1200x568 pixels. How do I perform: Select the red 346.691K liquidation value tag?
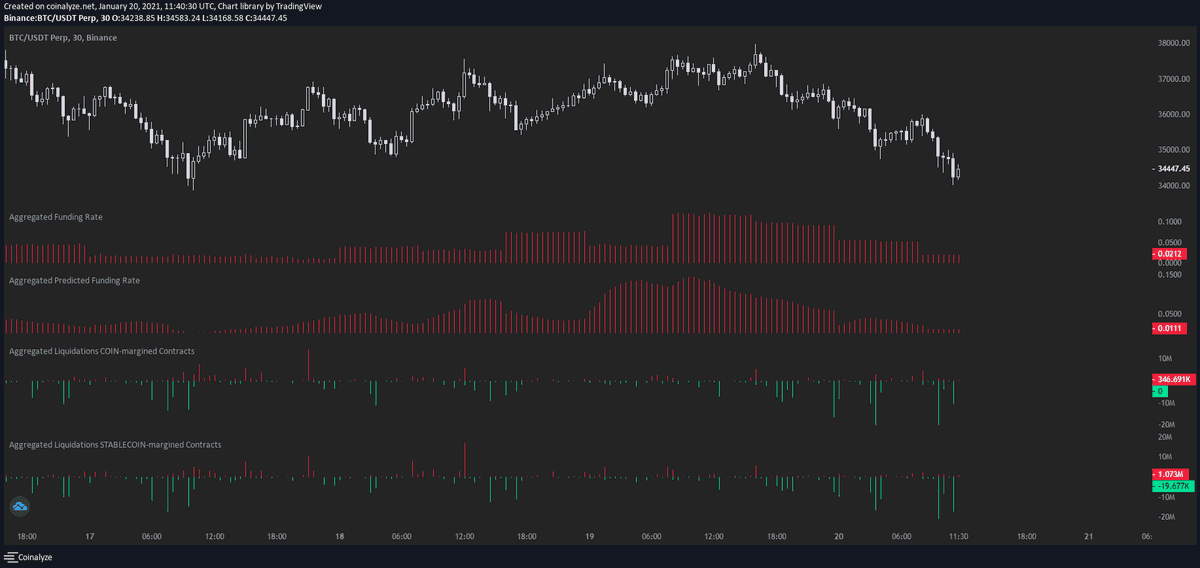click(1171, 380)
